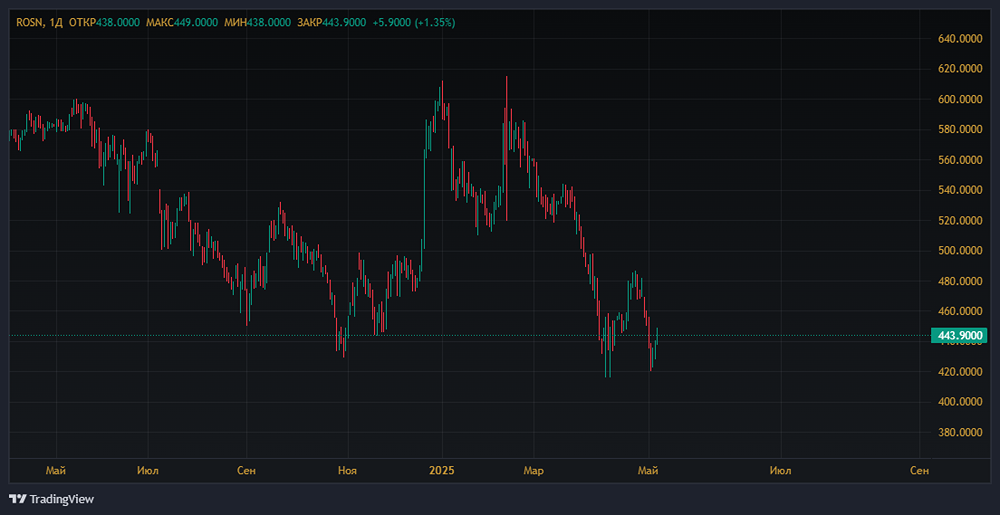
Task: Click the Ноя time axis label
Action: tap(347, 469)
